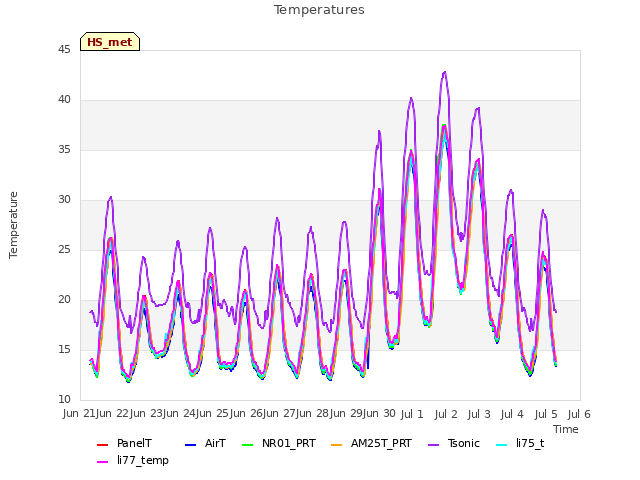Click the blue AirT legend swatch
This screenshot has width=640, height=480.
[191, 444]
